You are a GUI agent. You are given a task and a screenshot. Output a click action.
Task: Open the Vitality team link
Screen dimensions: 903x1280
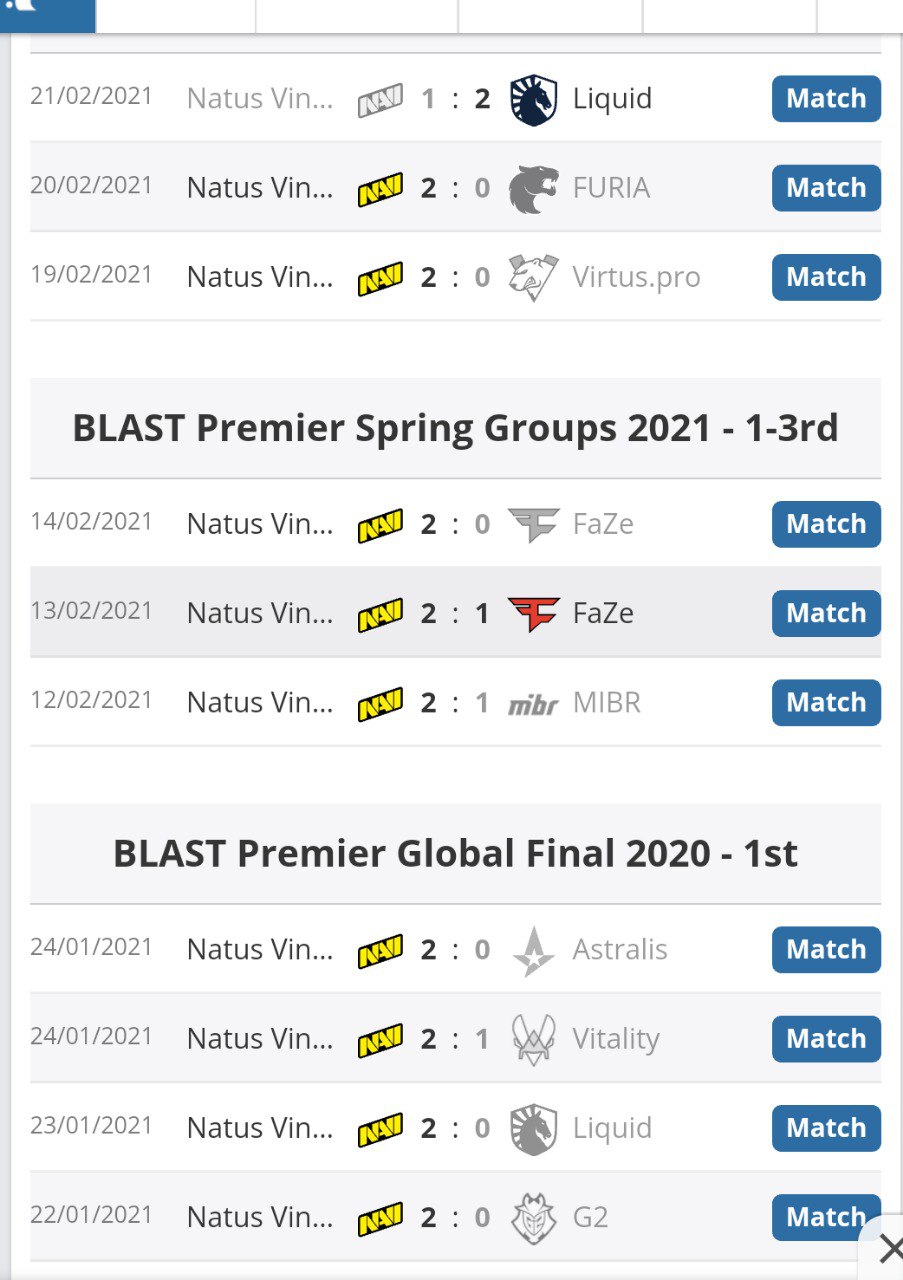[616, 1039]
